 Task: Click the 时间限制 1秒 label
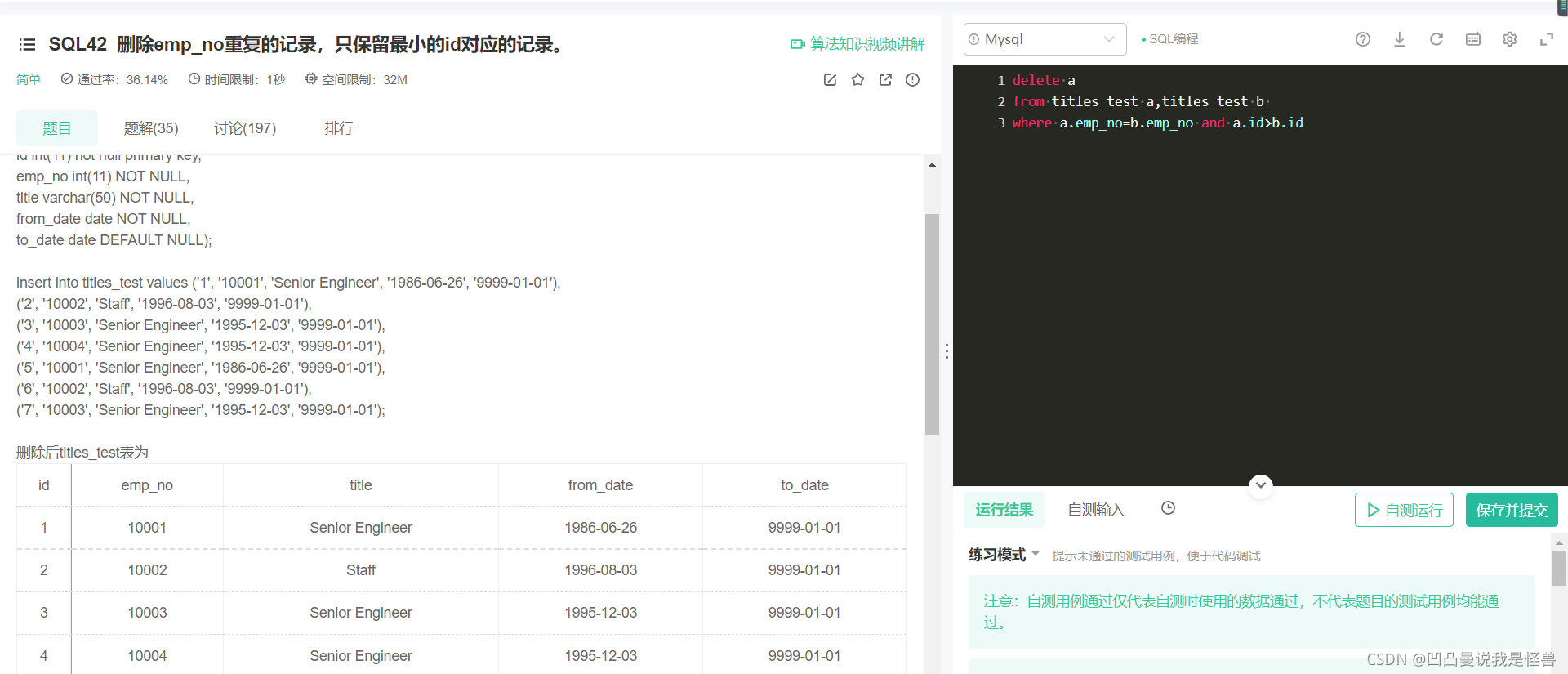237,79
